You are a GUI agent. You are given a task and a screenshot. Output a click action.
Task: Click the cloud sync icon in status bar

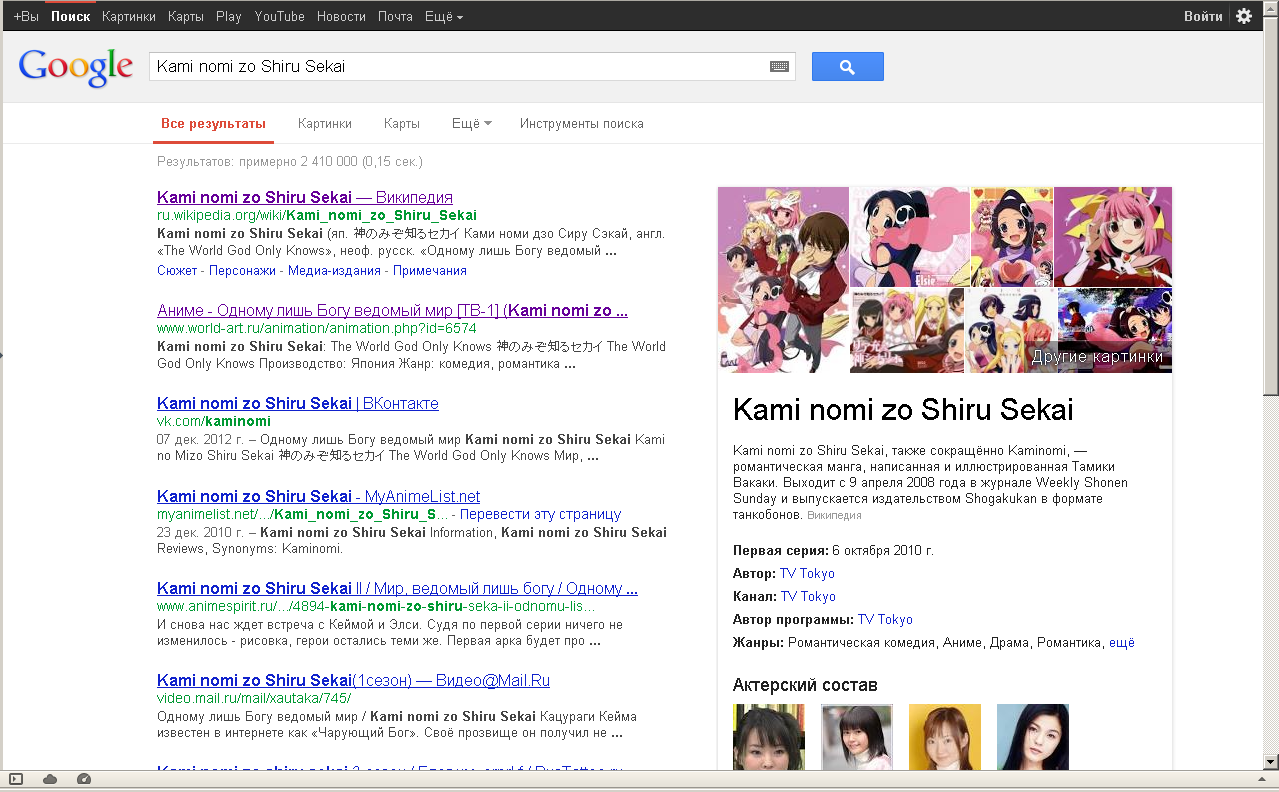pos(50,779)
